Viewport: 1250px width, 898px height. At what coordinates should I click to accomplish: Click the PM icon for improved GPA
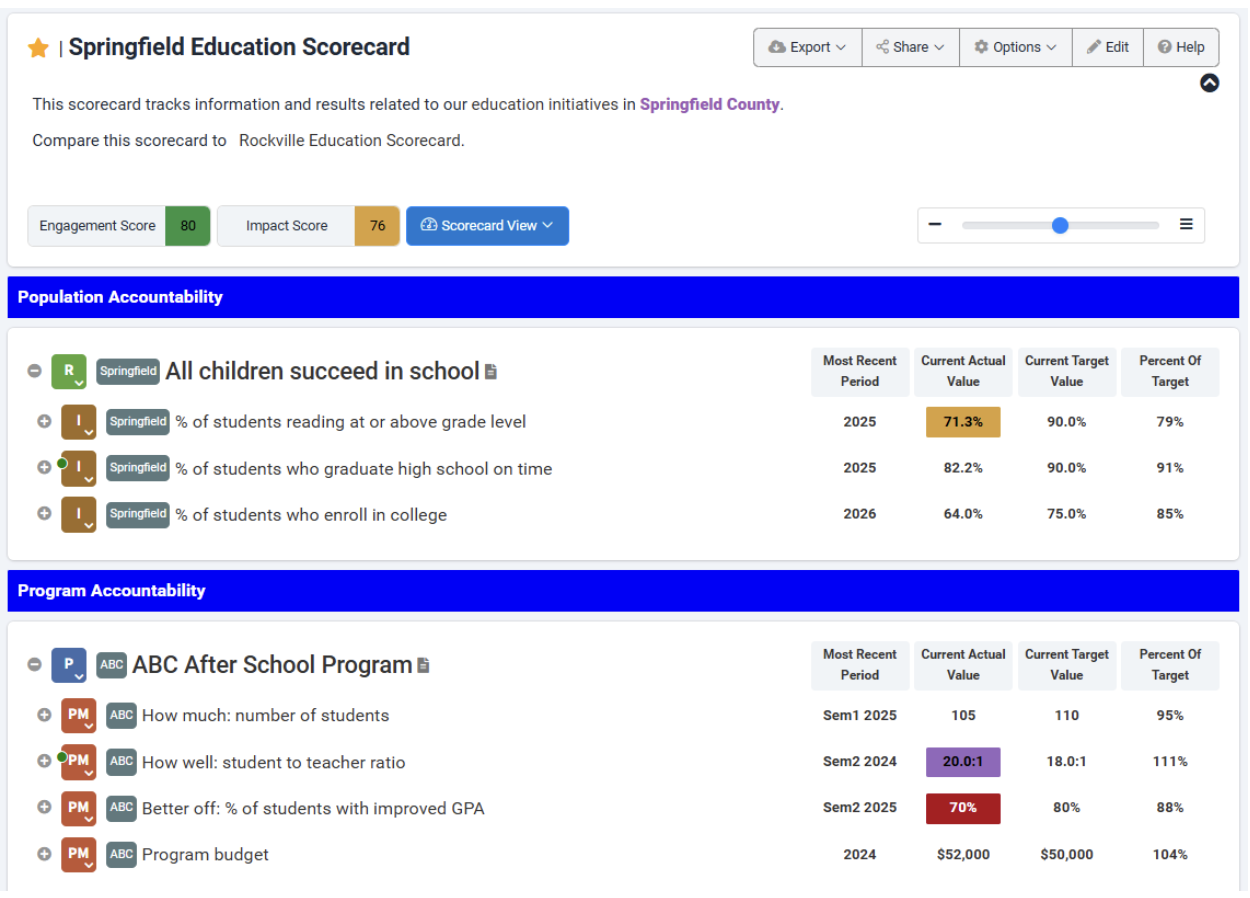coord(78,808)
